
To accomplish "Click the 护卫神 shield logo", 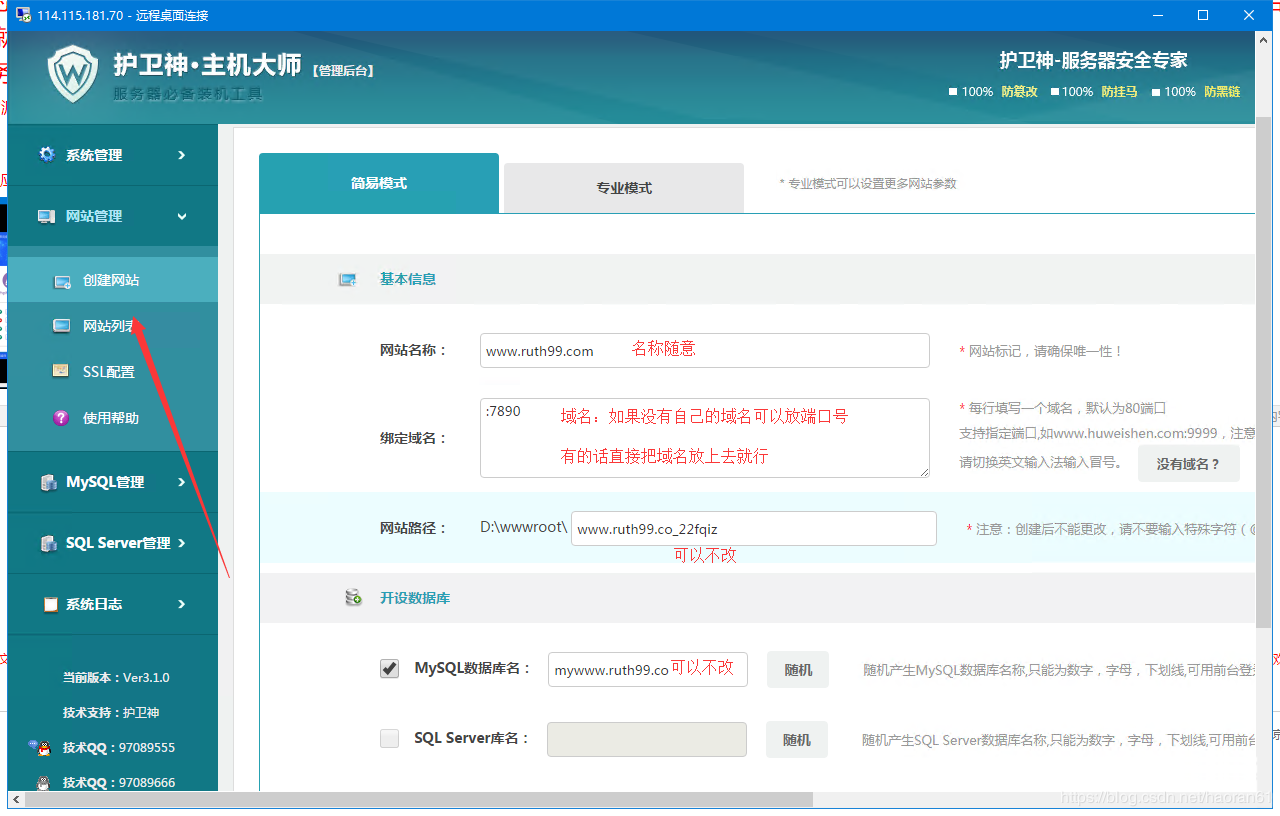I will 73,73.
